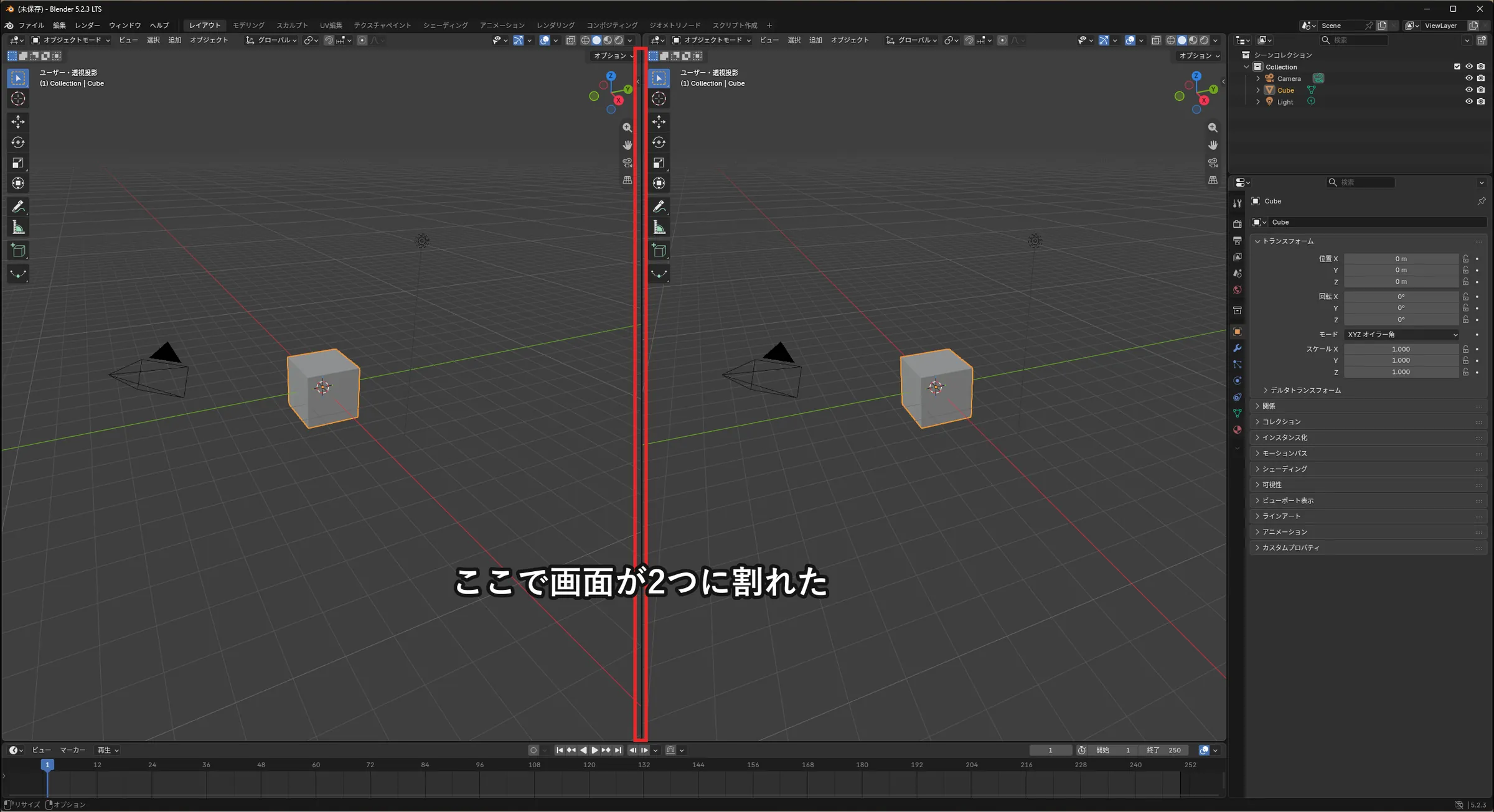Select the Scale tool in right viewport

coord(659,163)
